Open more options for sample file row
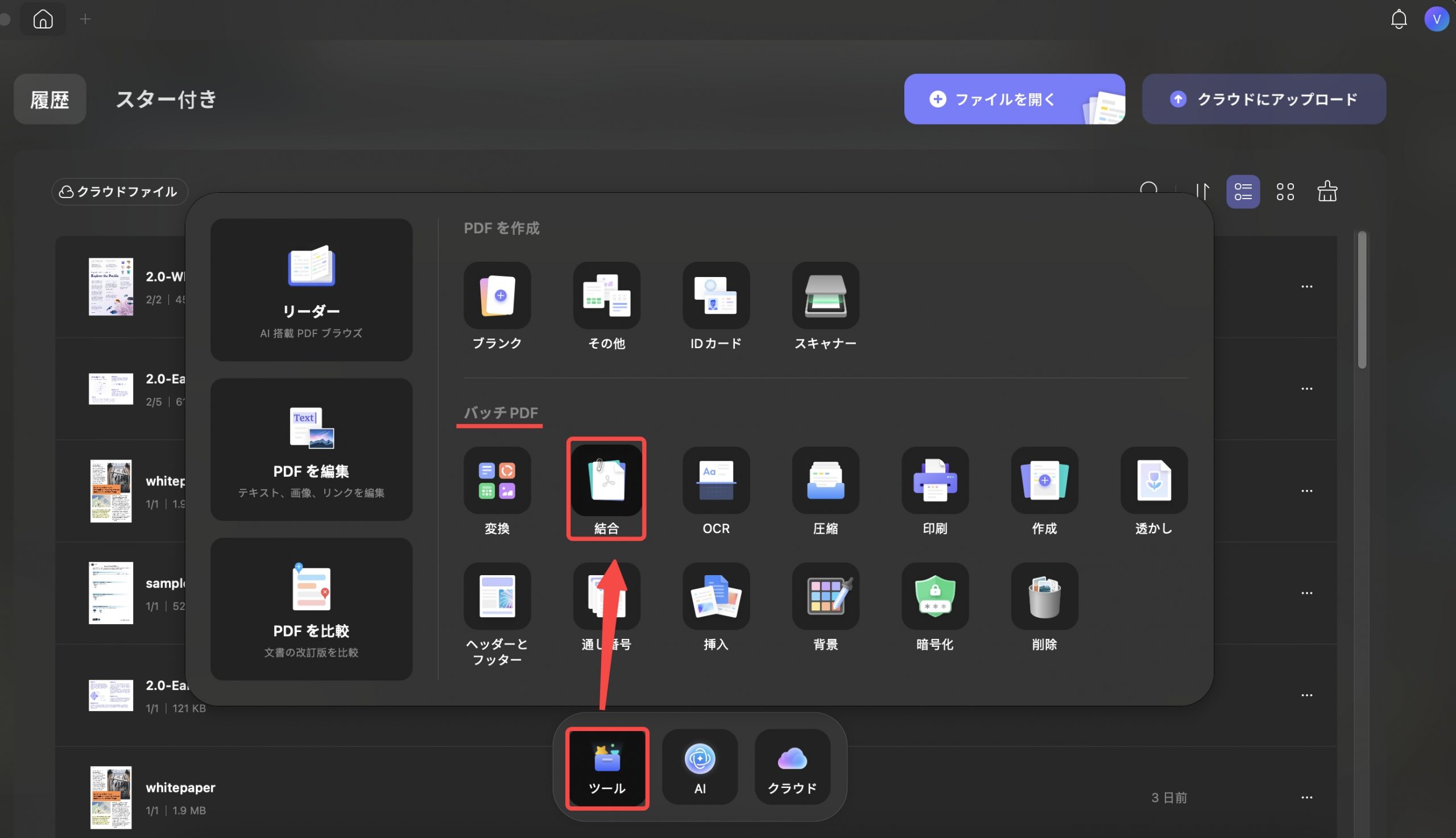 tap(1306, 593)
